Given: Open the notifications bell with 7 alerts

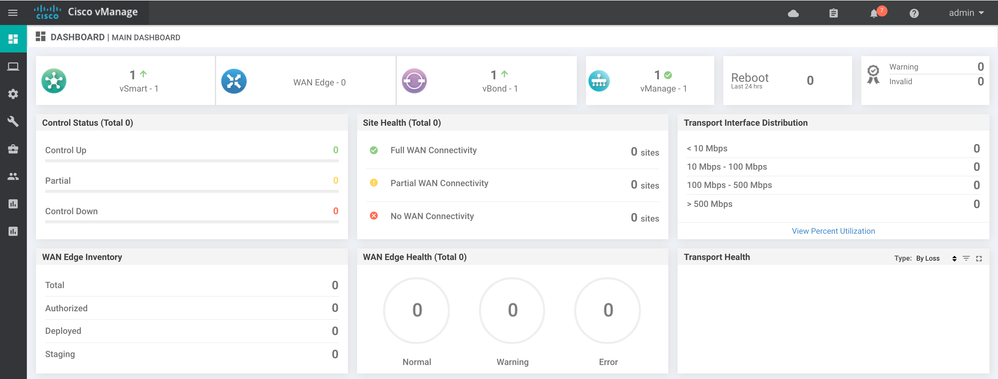Looking at the screenshot, I should coord(876,12).
